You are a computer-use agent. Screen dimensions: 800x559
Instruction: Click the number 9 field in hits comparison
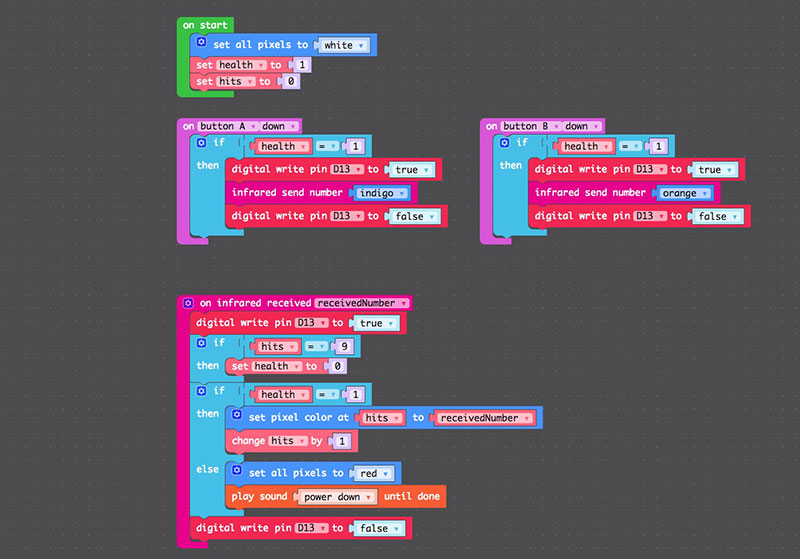pyautogui.click(x=344, y=346)
